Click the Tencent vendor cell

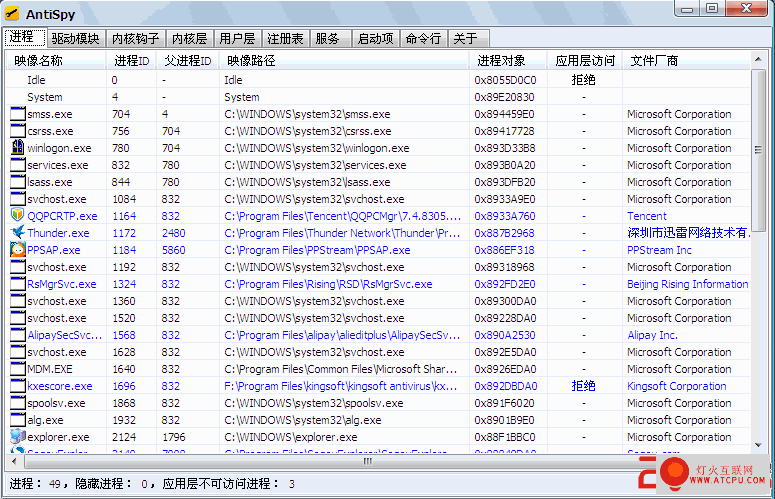[646, 216]
